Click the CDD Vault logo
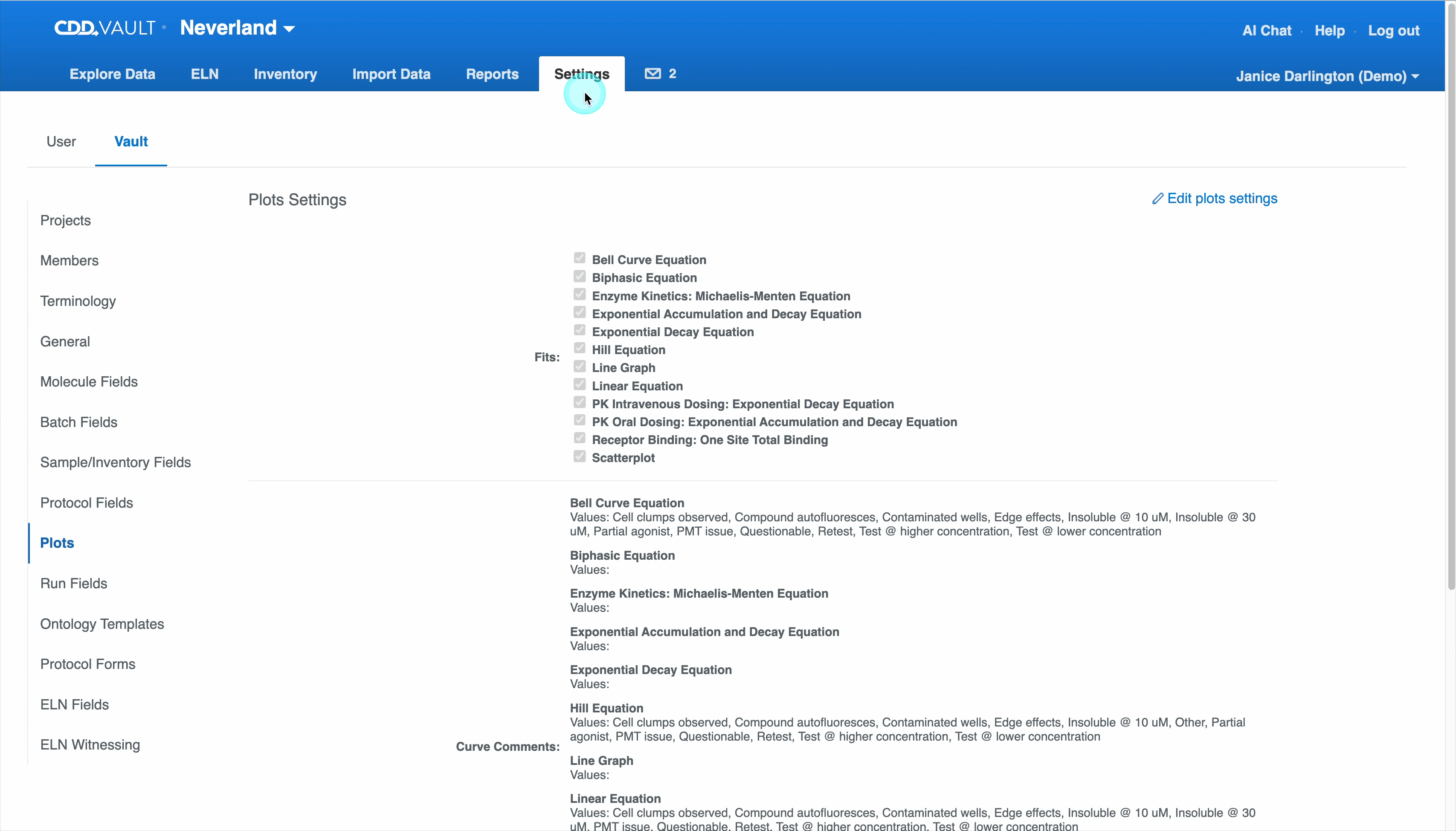This screenshot has height=831, width=1456. pyautogui.click(x=105, y=28)
